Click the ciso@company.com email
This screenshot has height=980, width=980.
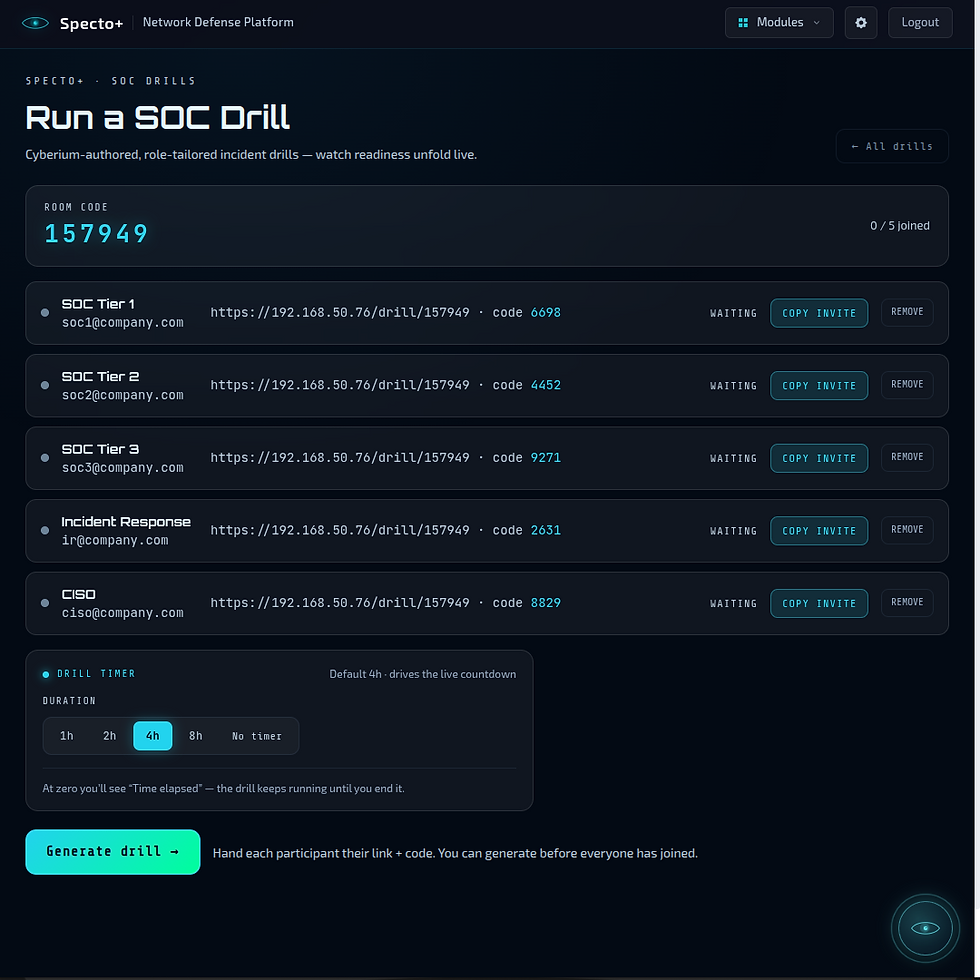point(122,612)
